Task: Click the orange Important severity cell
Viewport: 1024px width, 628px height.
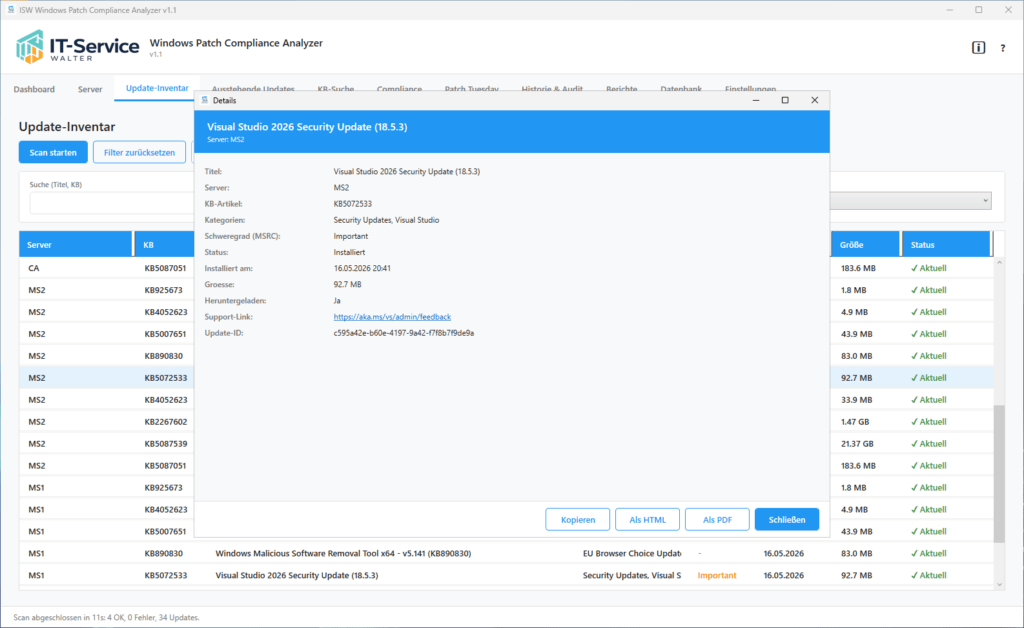Action: 716,575
